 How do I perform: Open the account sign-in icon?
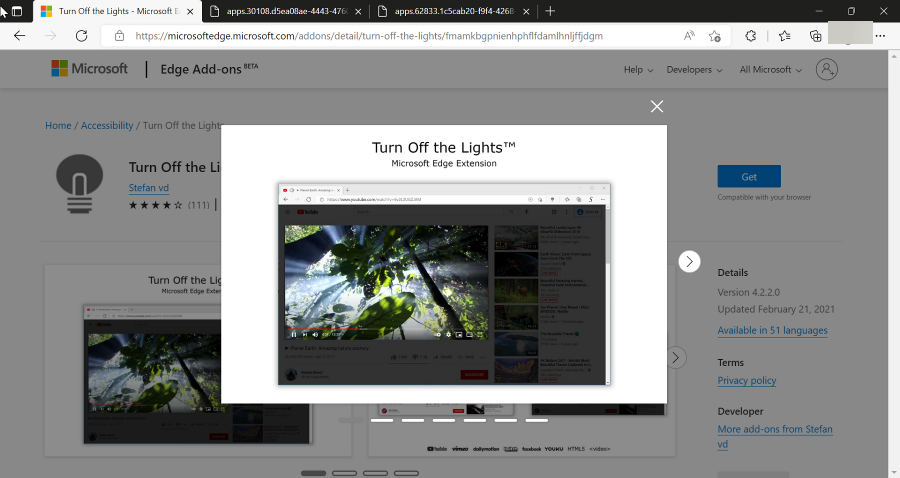[x=827, y=69]
